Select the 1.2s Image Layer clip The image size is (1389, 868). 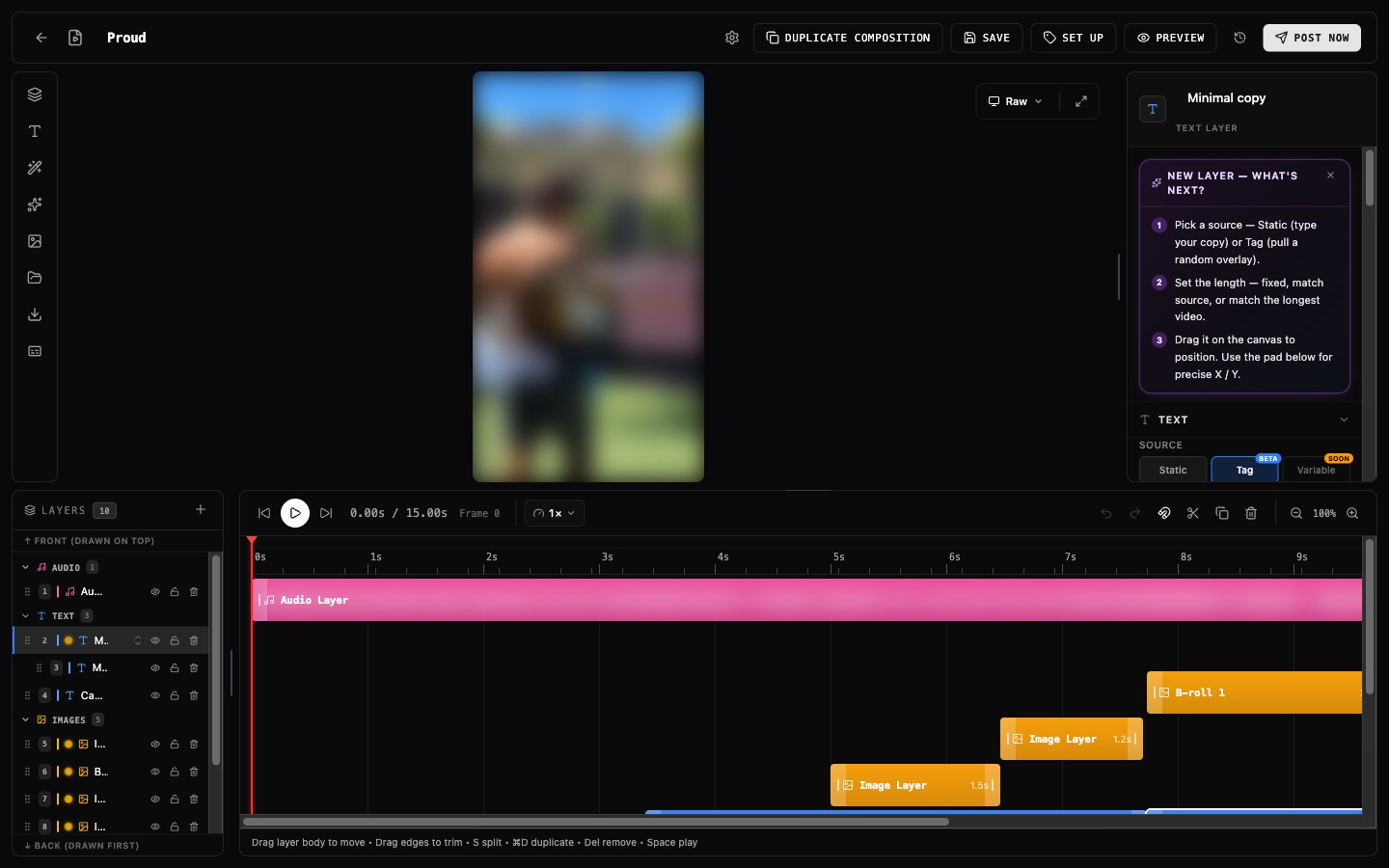pos(1072,739)
